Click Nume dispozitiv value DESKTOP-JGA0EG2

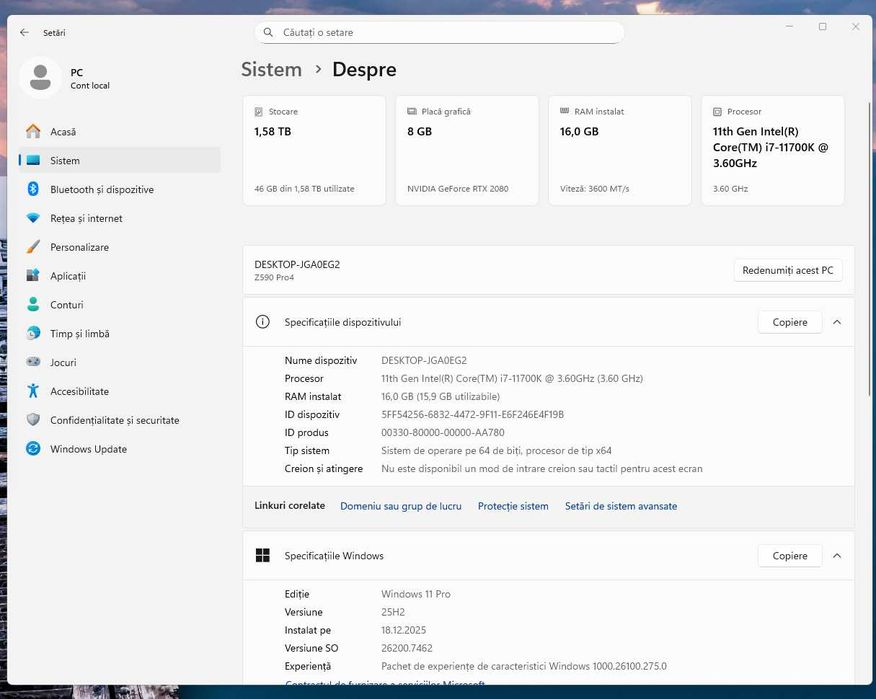point(424,360)
